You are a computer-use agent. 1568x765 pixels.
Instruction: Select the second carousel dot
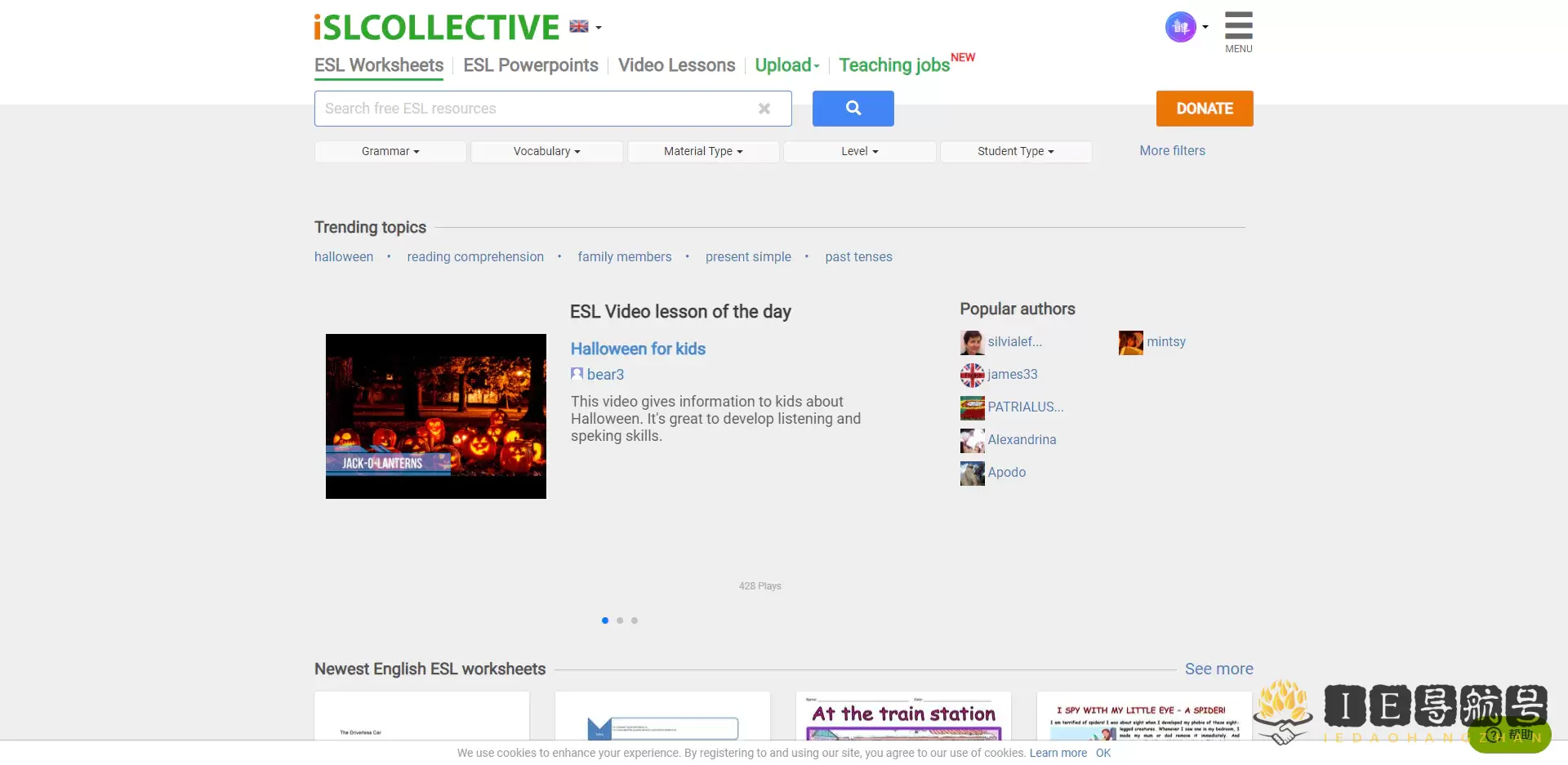620,620
